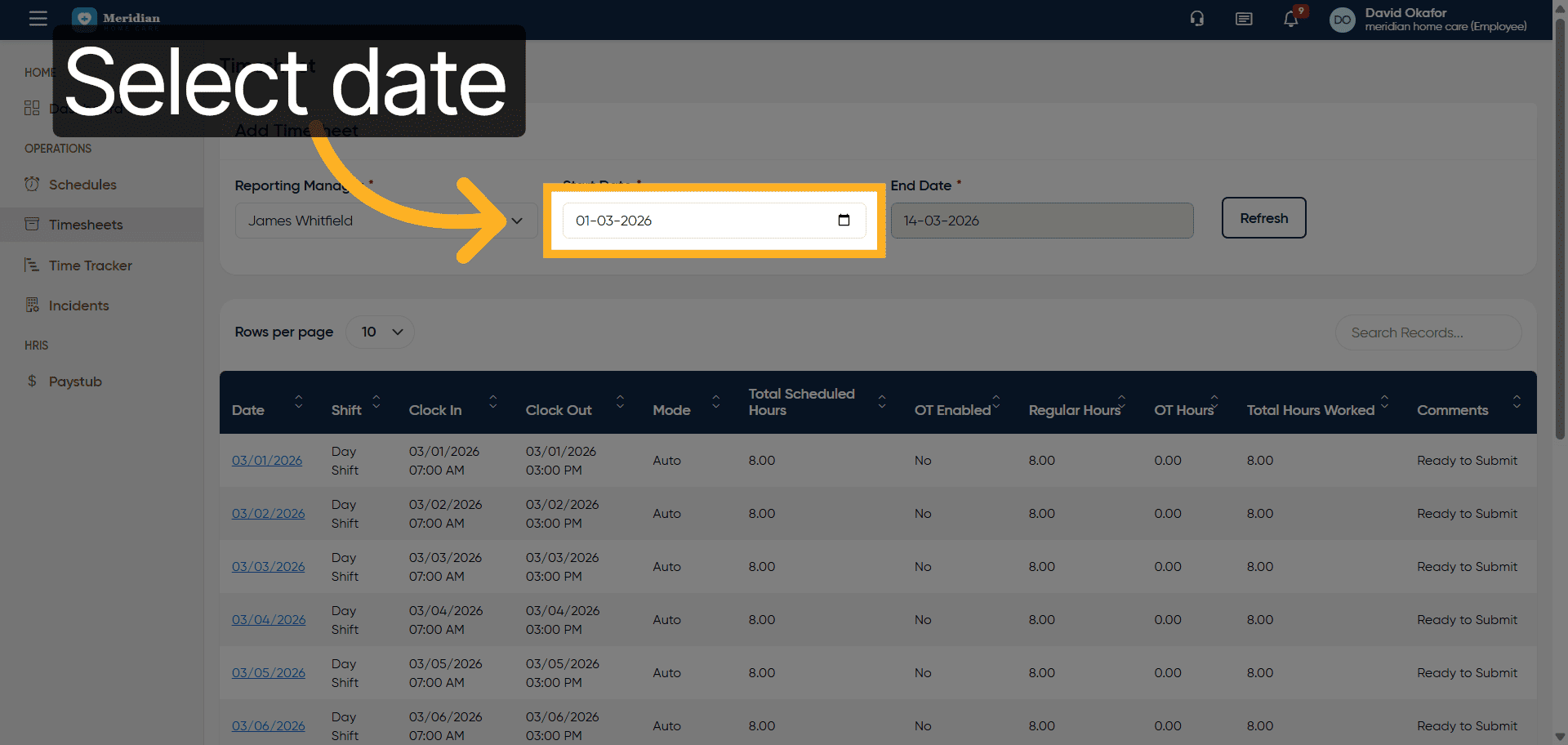Viewport: 1568px width, 745px height.
Task: Select Timesheets in sidebar menu
Action: [x=86, y=225]
